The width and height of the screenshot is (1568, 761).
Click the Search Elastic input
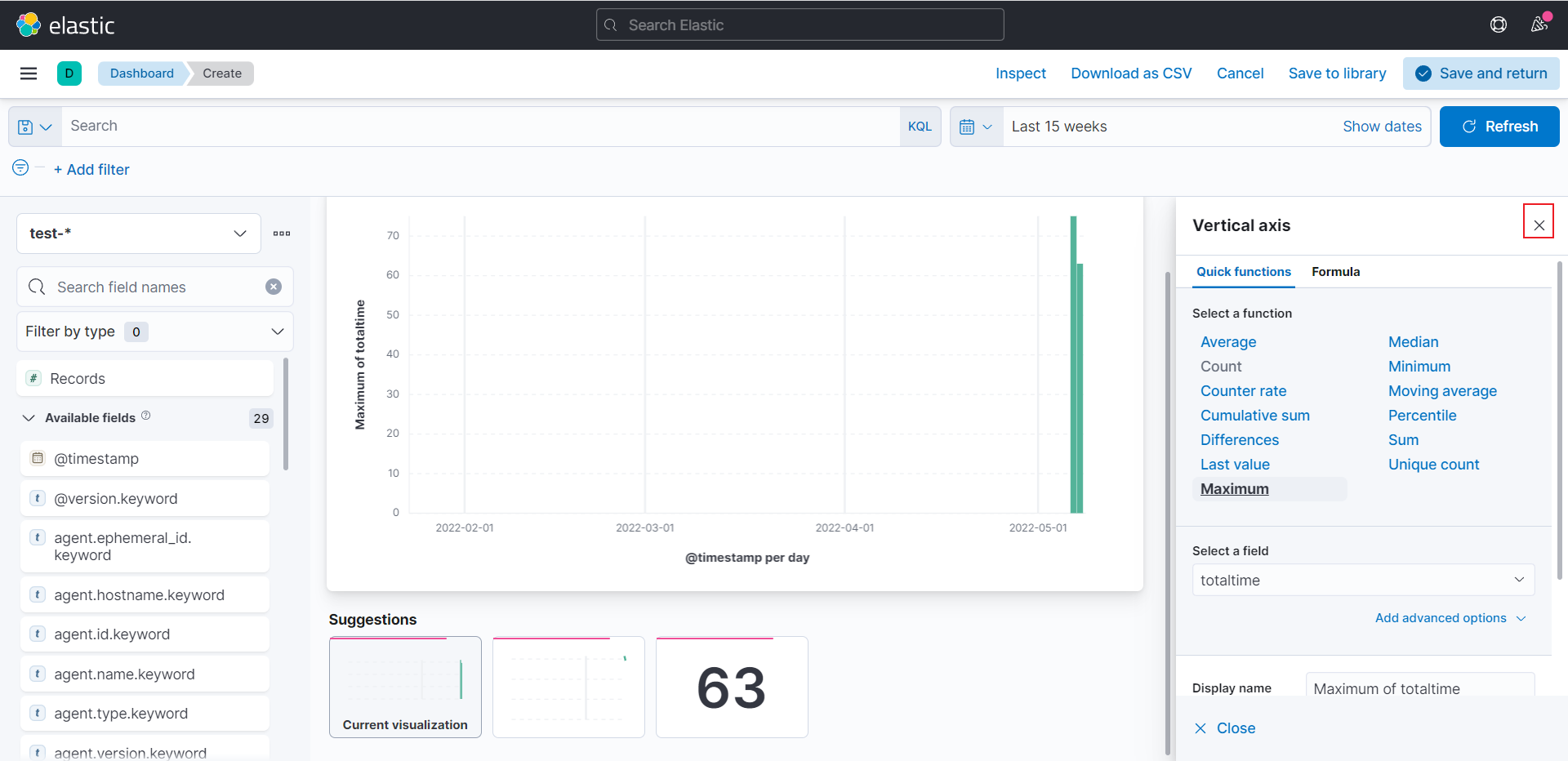[x=800, y=25]
